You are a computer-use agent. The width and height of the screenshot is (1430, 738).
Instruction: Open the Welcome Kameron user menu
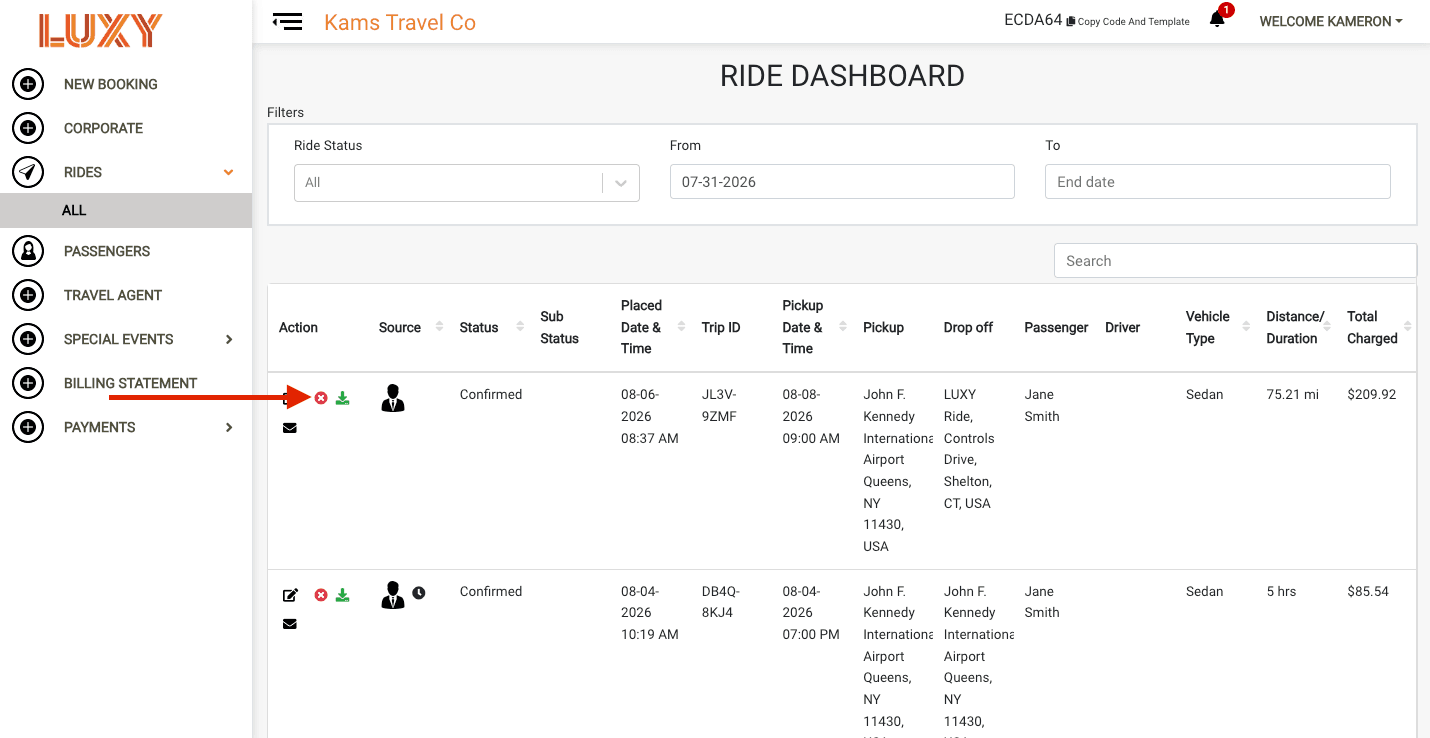(x=1330, y=21)
